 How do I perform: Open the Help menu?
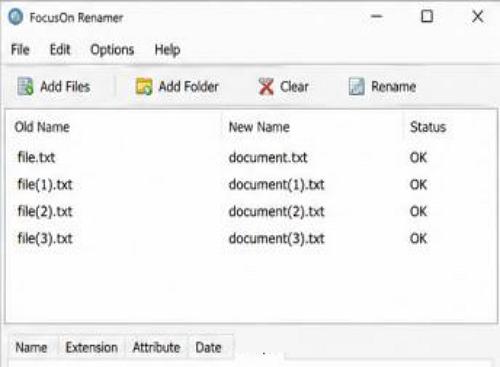167,50
